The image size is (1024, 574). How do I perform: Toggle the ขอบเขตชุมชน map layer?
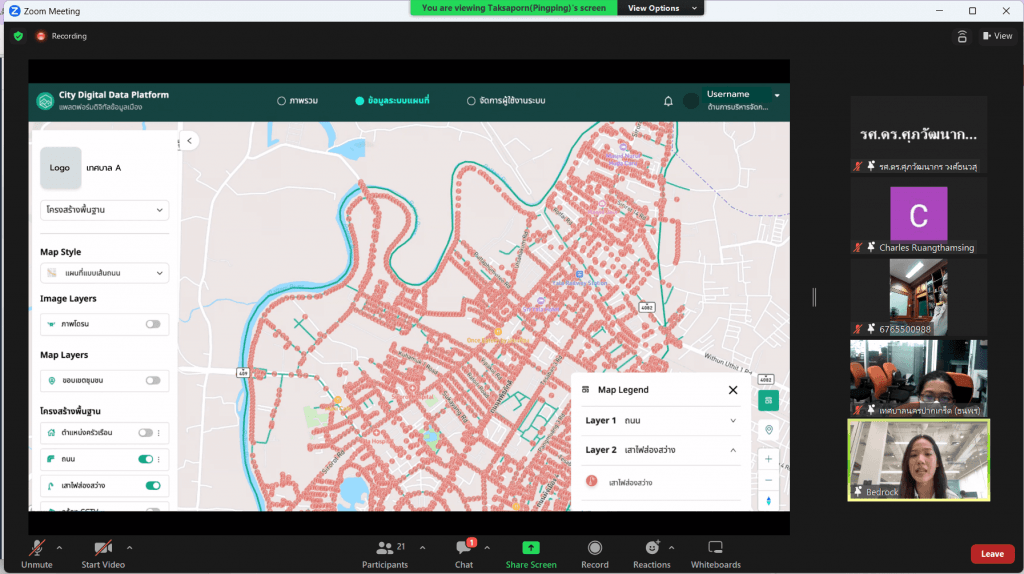(x=153, y=380)
